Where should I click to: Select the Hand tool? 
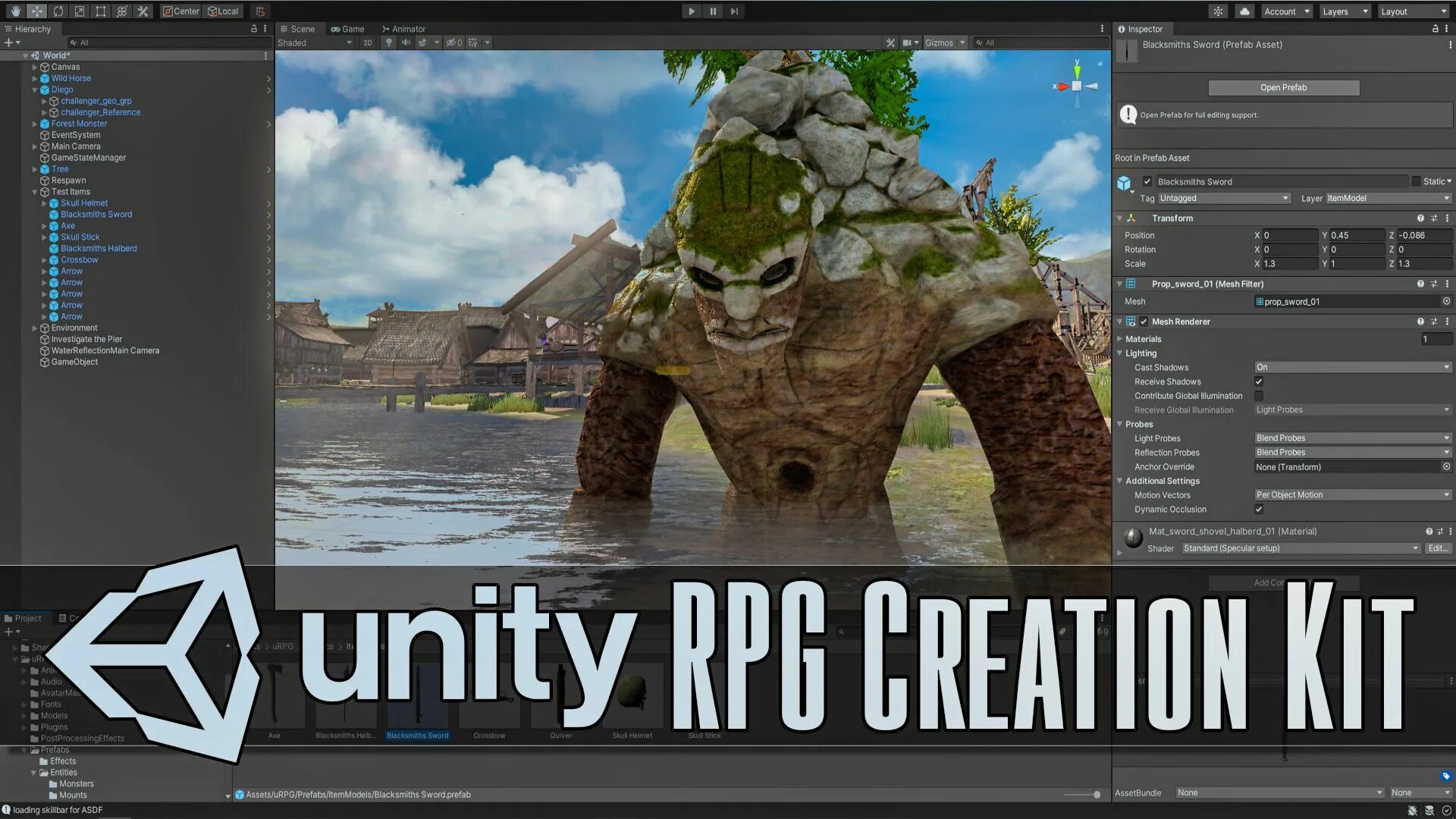click(x=15, y=11)
